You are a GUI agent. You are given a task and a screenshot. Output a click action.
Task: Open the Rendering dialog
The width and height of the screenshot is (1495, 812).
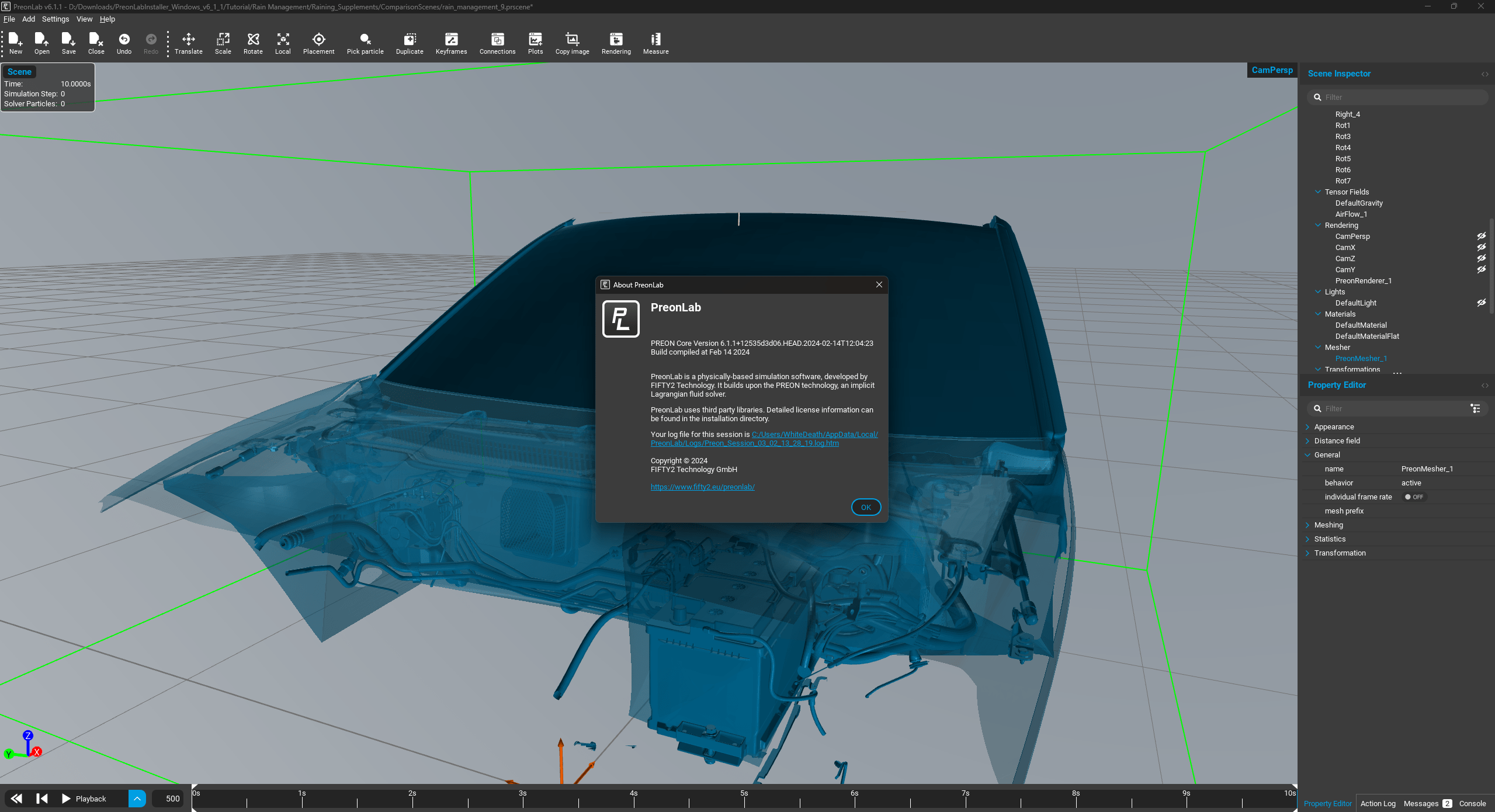(616, 43)
